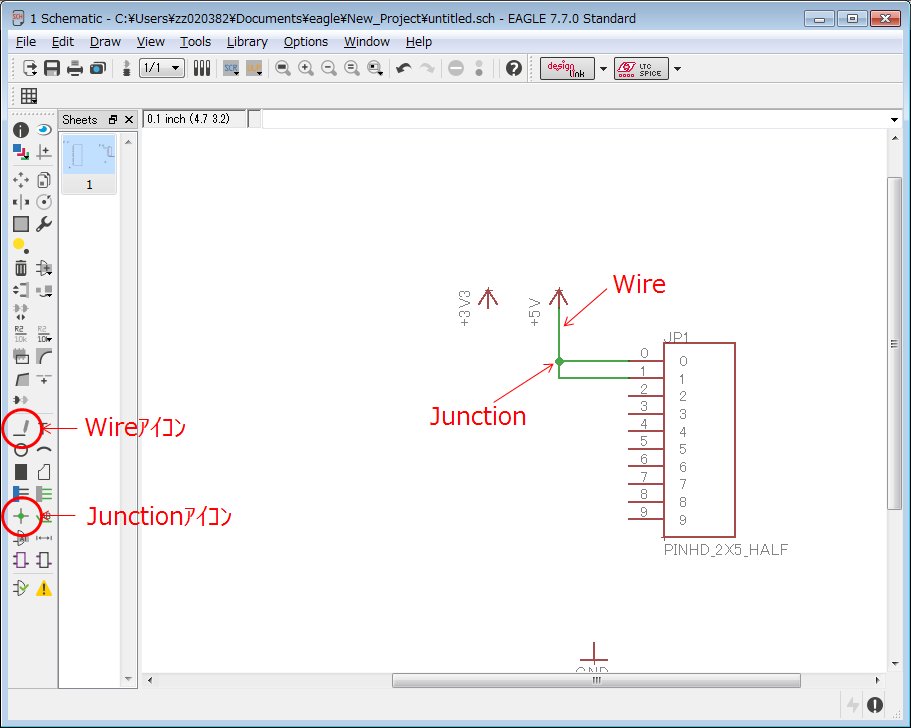Open the View menu
The image size is (911, 728).
point(150,42)
